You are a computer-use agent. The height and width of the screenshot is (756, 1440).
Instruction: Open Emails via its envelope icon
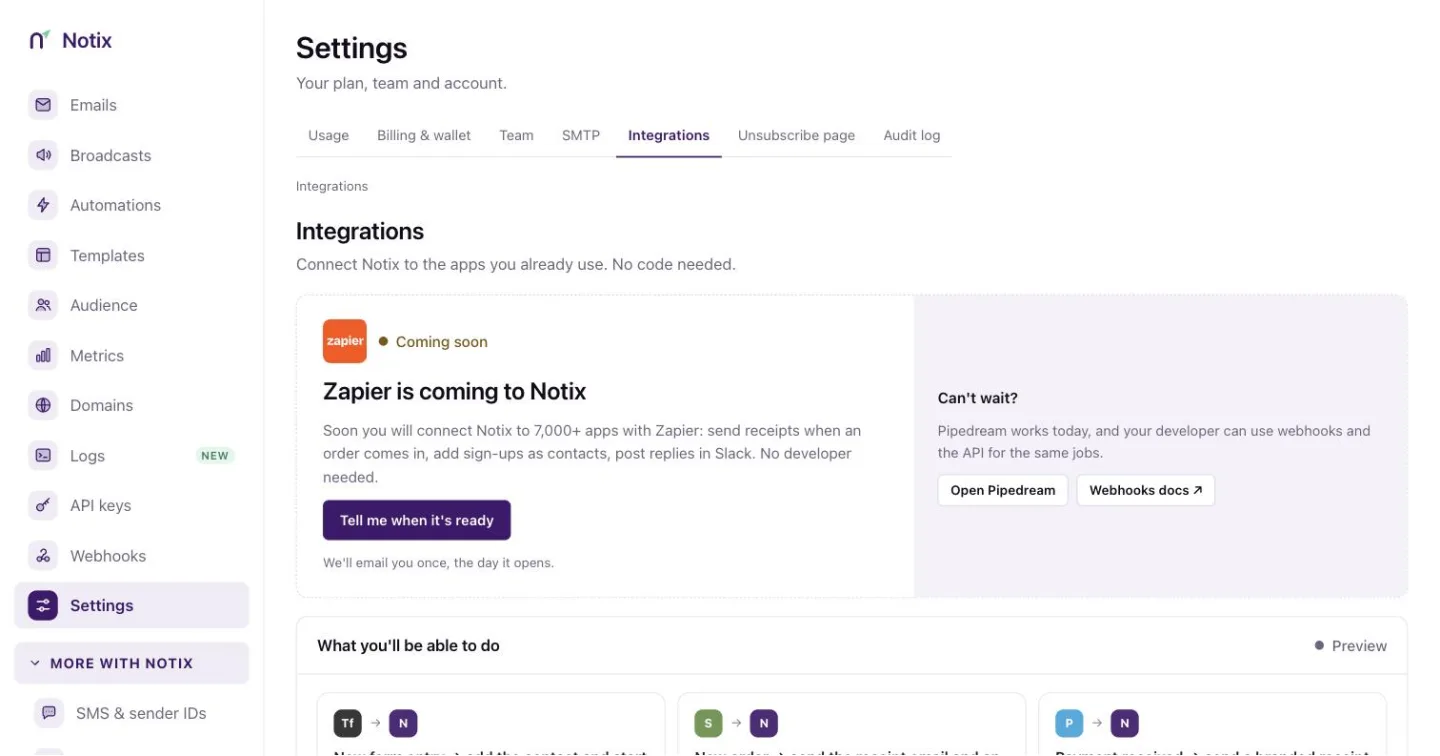pos(43,105)
